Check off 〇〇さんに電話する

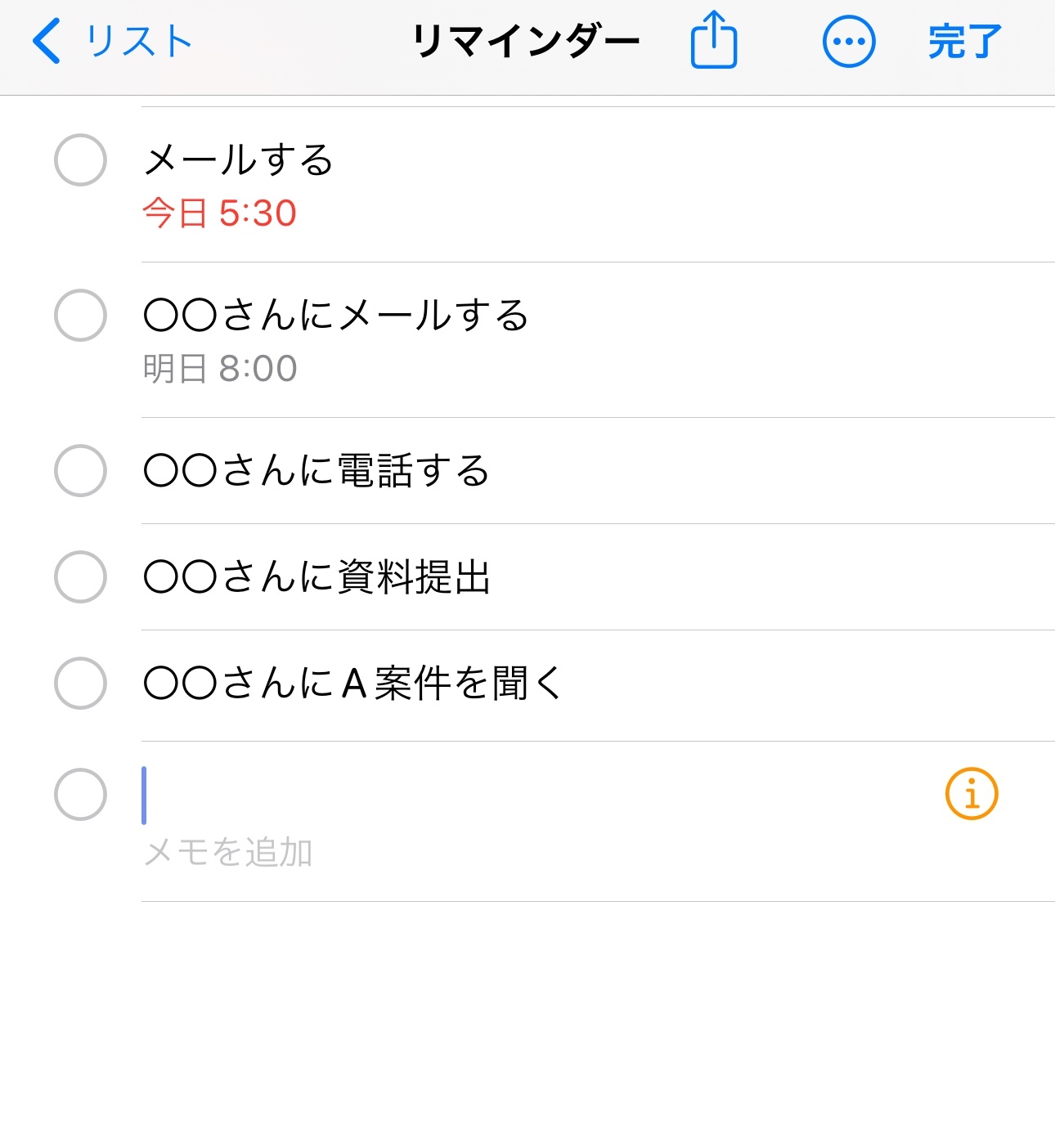(80, 471)
